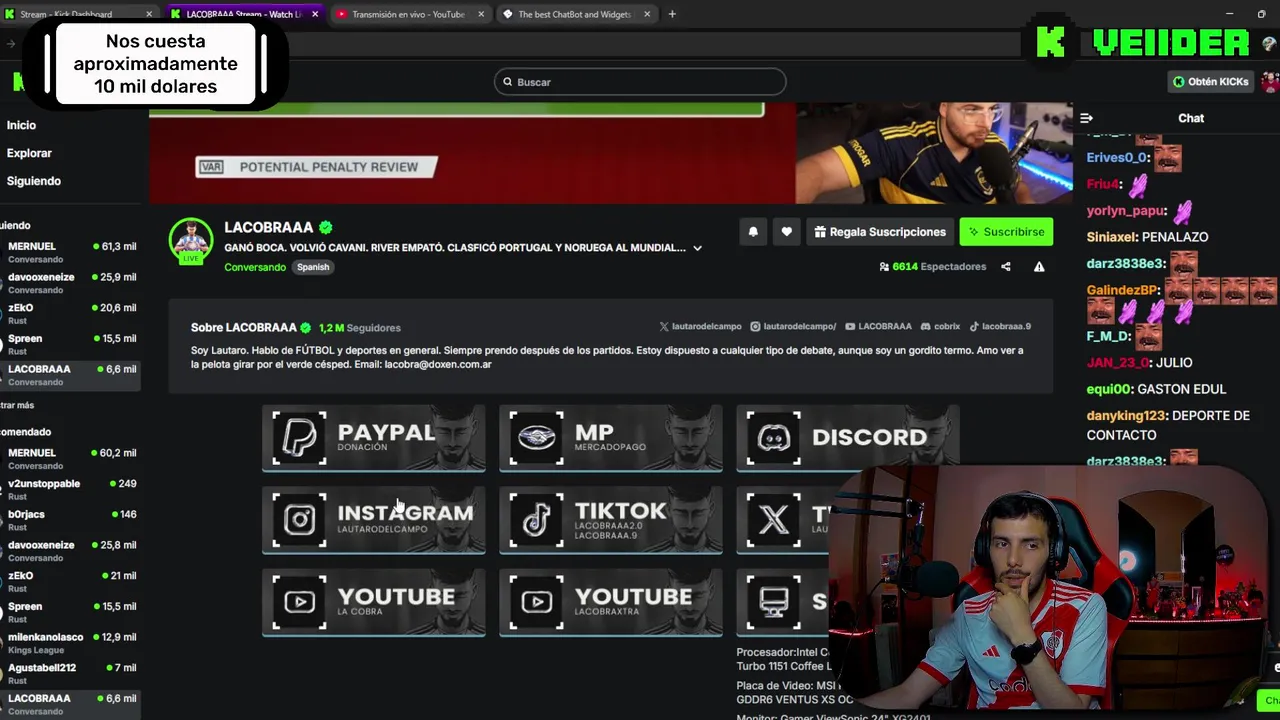Click Friu4 username in chat
The width and height of the screenshot is (1280, 720).
(x=1103, y=184)
